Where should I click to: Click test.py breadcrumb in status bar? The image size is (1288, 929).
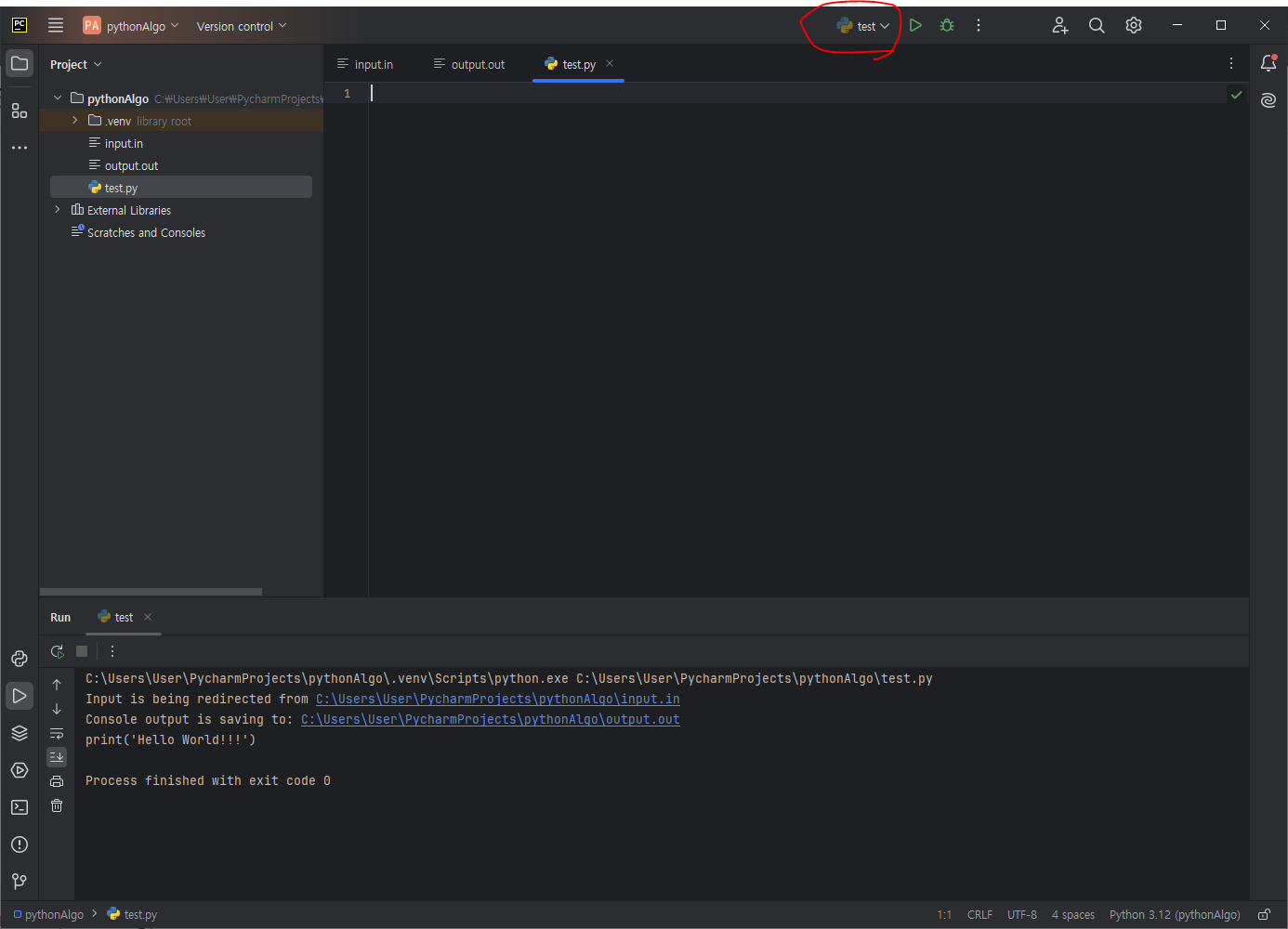point(132,914)
